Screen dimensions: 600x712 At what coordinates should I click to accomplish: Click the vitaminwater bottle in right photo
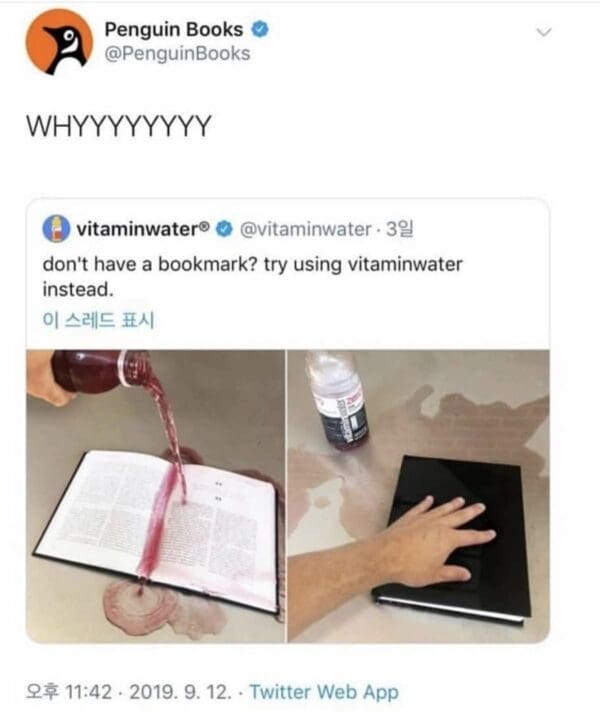[x=338, y=400]
